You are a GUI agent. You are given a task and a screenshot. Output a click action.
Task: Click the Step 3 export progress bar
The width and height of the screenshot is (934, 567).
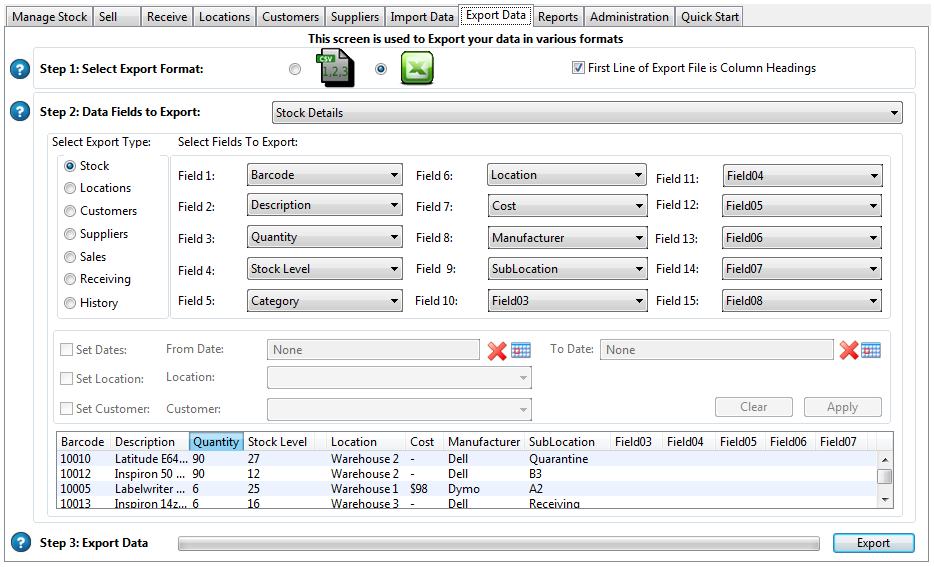[500, 543]
